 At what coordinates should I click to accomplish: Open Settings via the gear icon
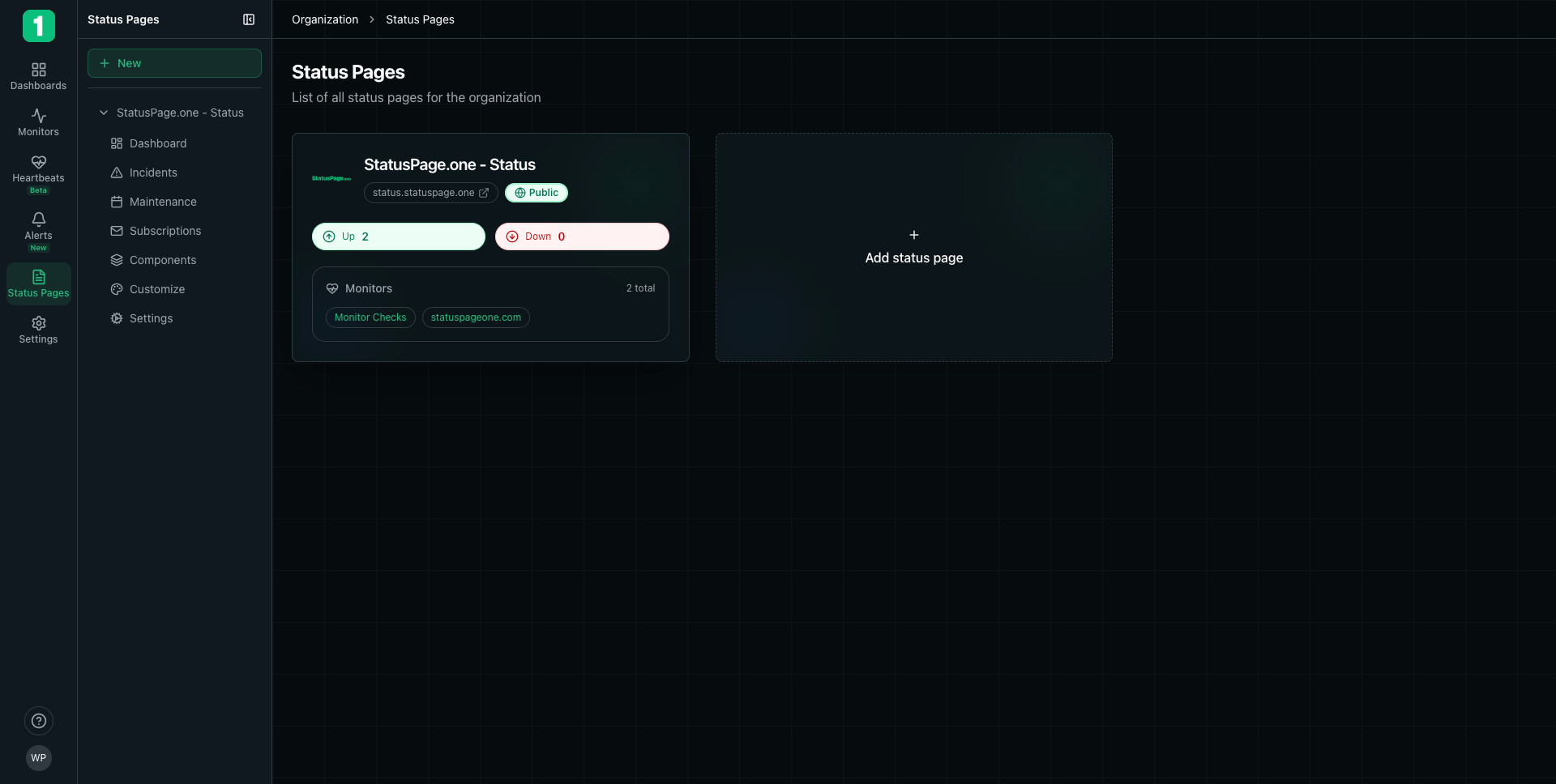(38, 329)
